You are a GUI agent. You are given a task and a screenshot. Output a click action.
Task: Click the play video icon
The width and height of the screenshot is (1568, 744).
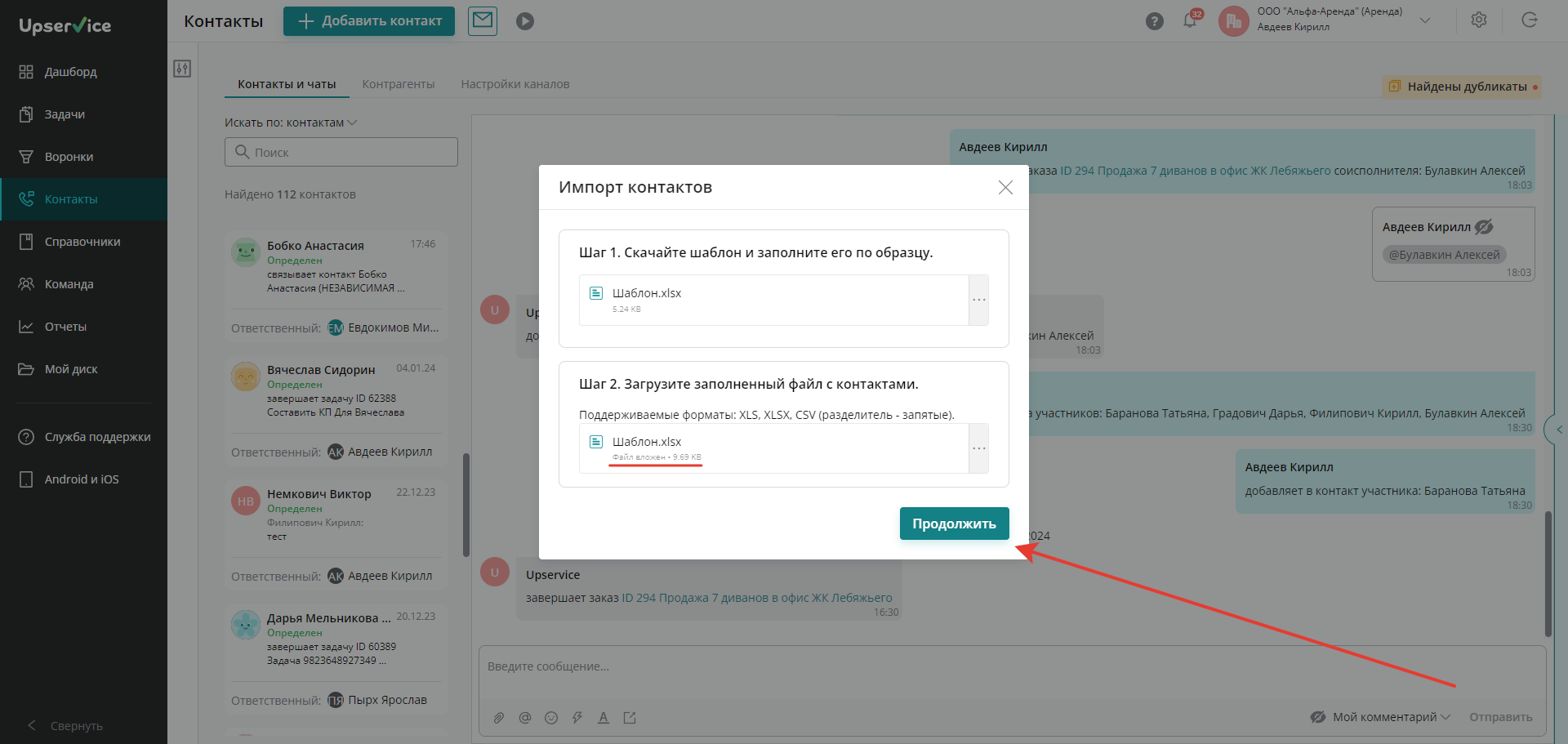[x=525, y=21]
